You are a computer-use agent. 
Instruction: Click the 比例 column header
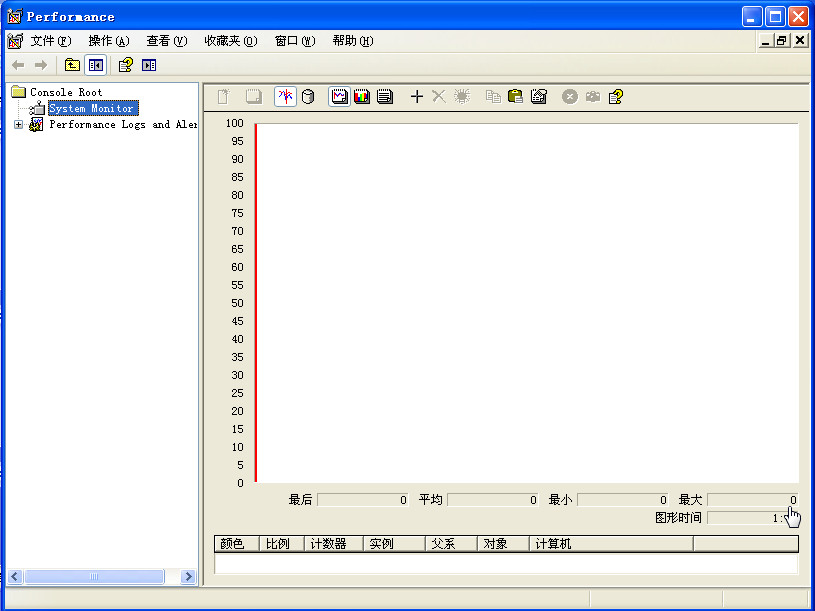point(282,543)
